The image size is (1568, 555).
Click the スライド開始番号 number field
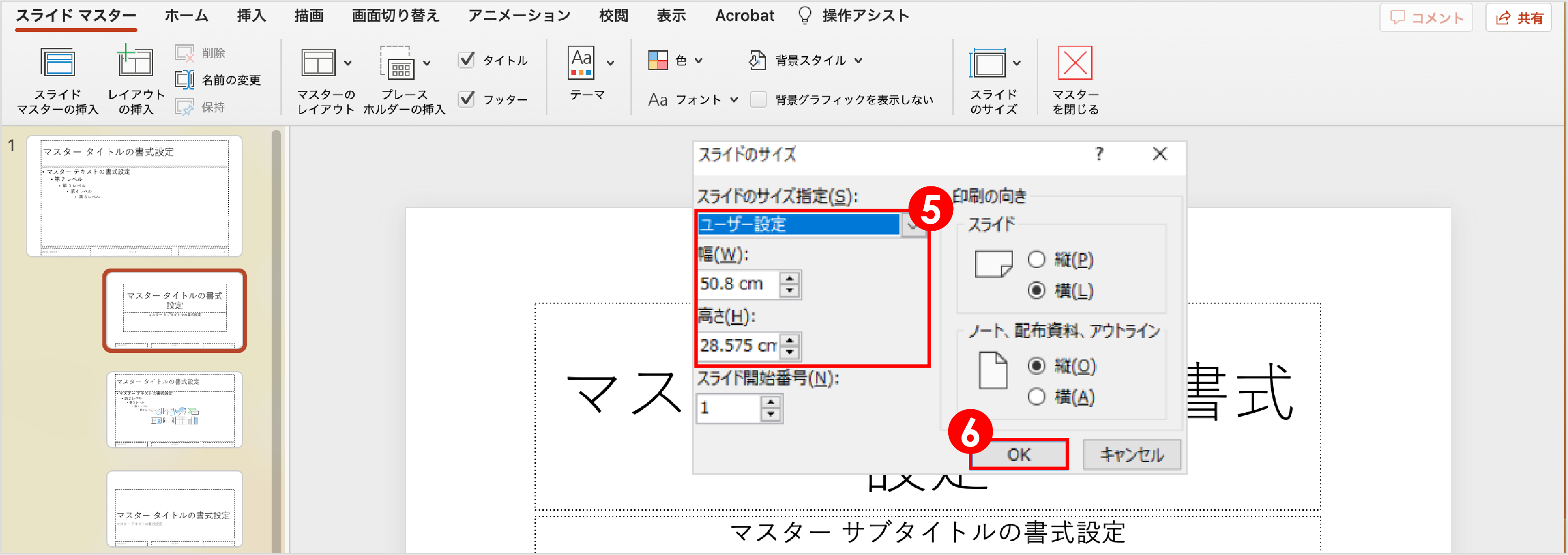coord(729,407)
